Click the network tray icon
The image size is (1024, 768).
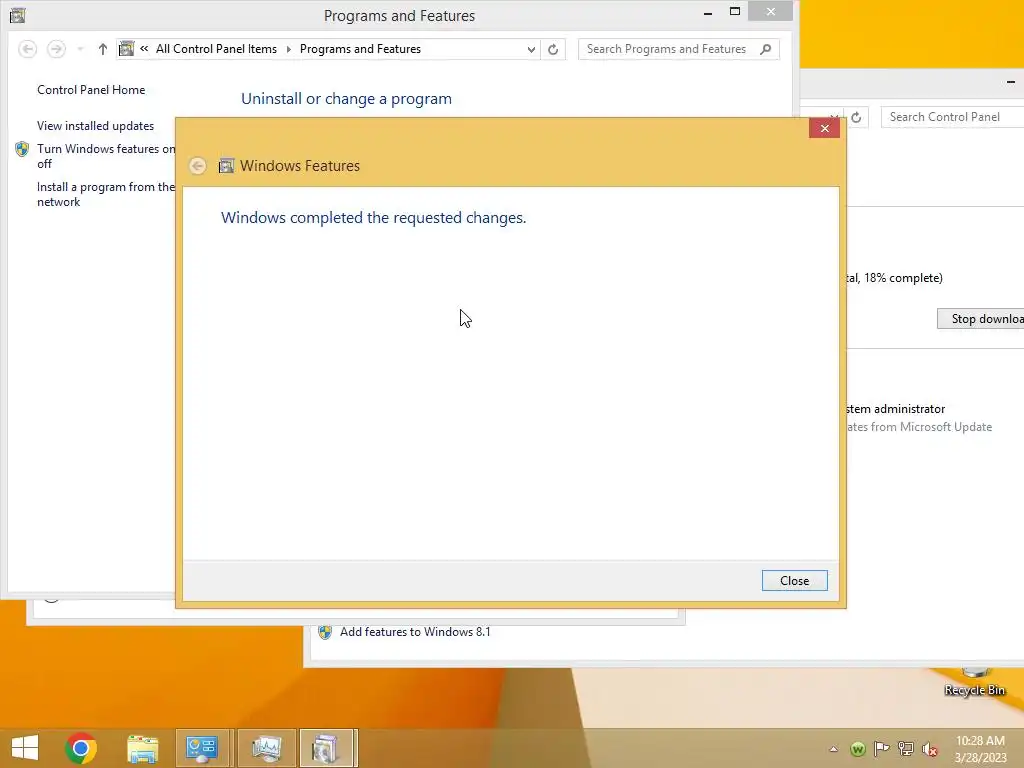point(906,749)
